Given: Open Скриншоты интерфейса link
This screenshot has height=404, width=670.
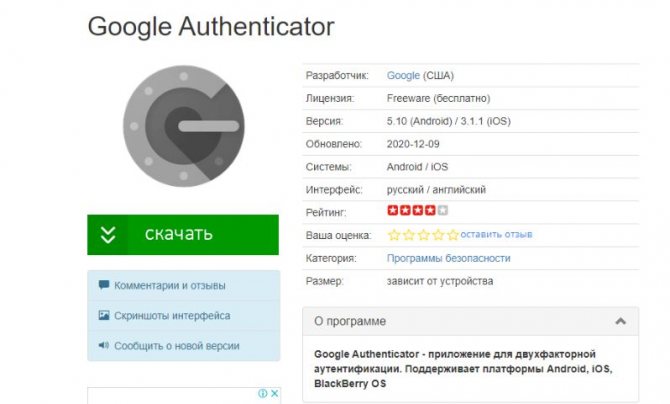Looking at the screenshot, I should (172, 316).
